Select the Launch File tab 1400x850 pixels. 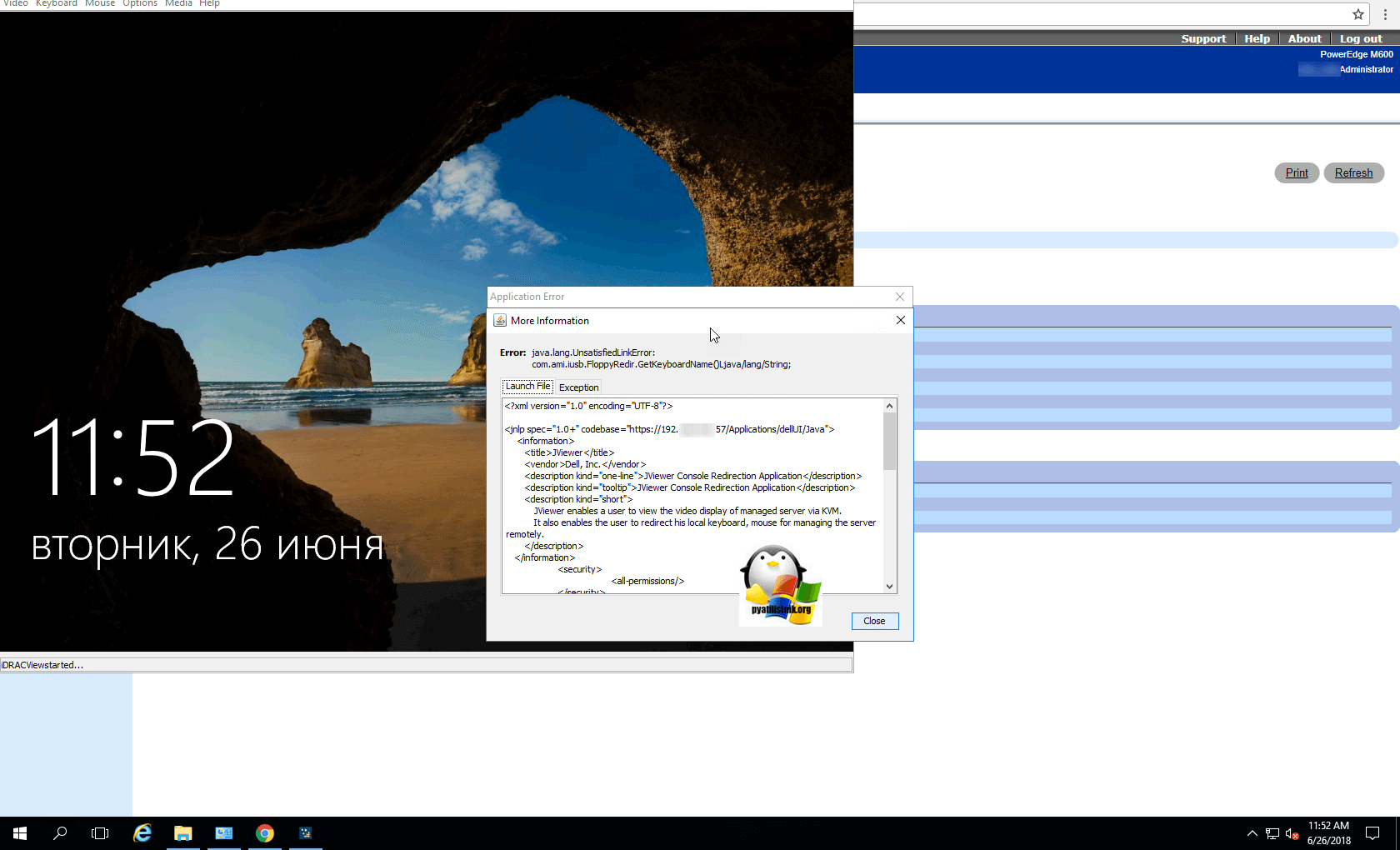tap(527, 387)
